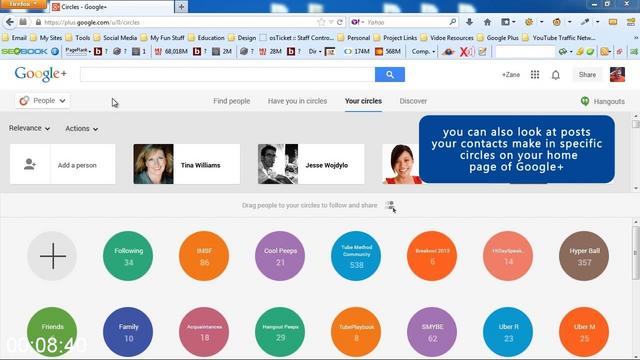640x360 pixels.
Task: Open the Tools bookmark folder
Action: [78, 38]
